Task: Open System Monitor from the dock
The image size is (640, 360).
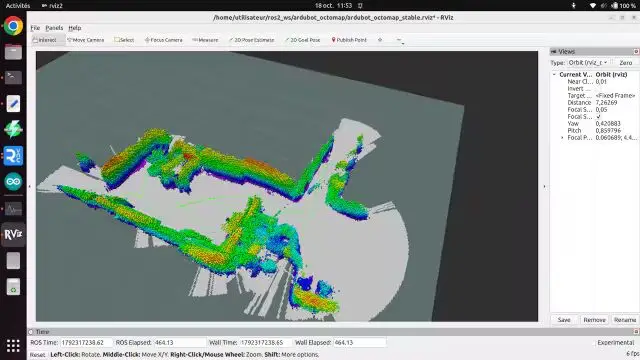Action: pyautogui.click(x=13, y=209)
